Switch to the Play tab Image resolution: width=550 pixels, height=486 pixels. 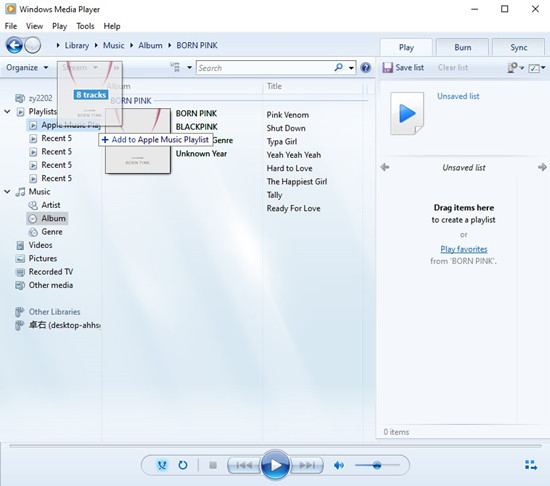coord(406,47)
